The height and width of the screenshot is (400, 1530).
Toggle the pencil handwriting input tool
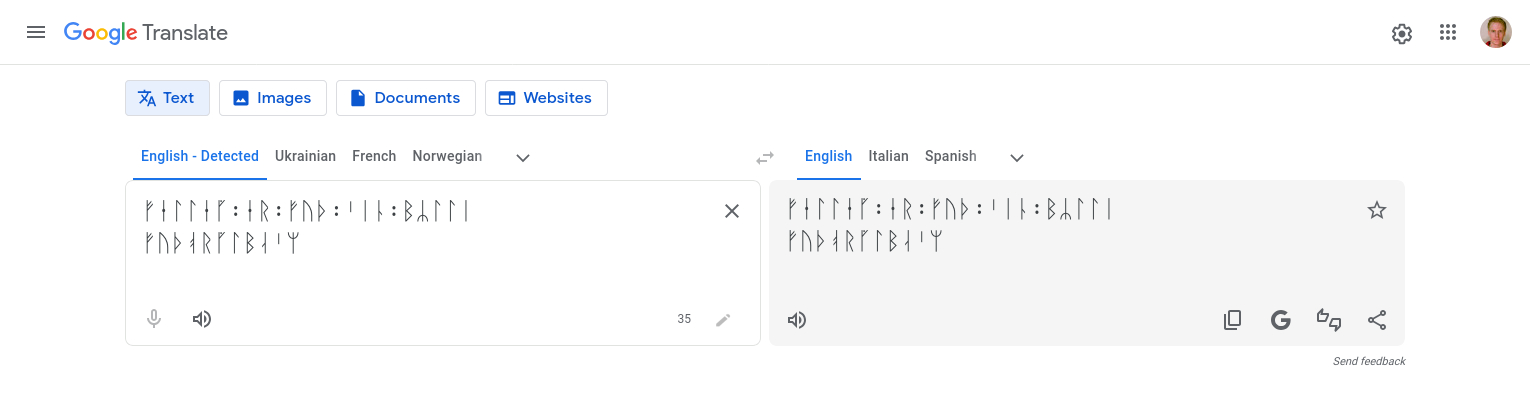[x=723, y=320]
